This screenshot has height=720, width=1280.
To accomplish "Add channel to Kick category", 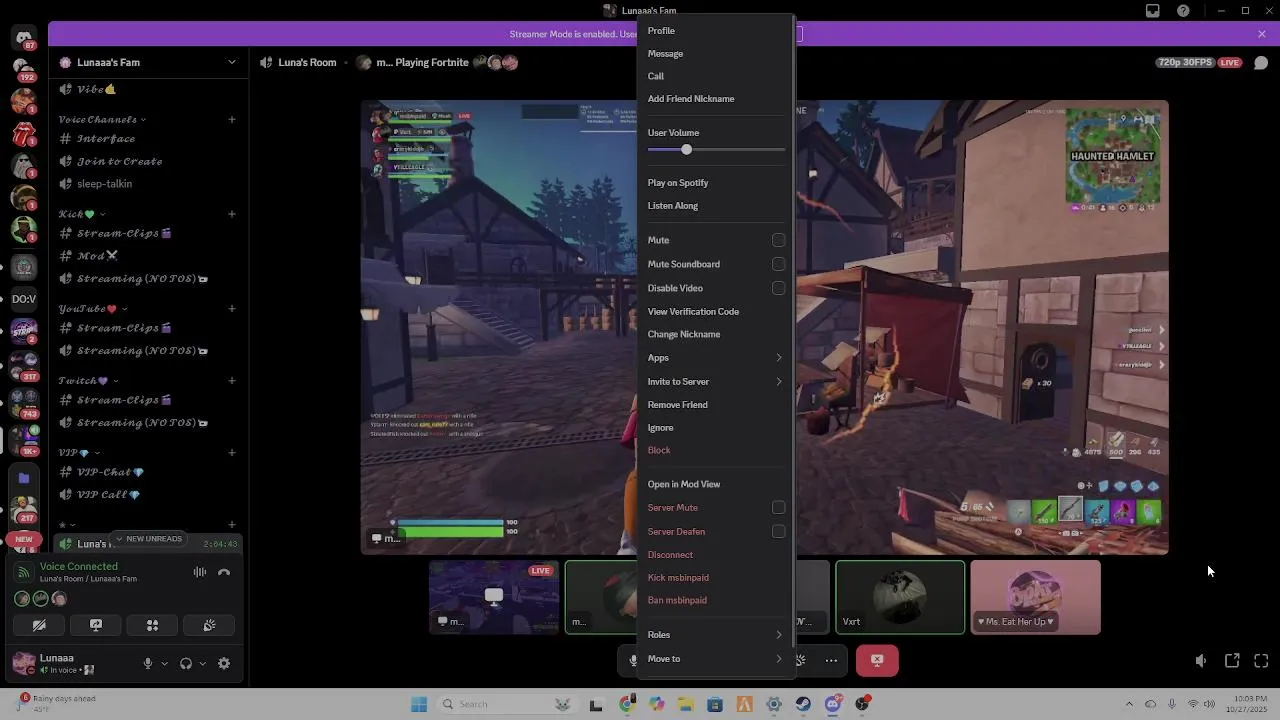I will point(232,214).
